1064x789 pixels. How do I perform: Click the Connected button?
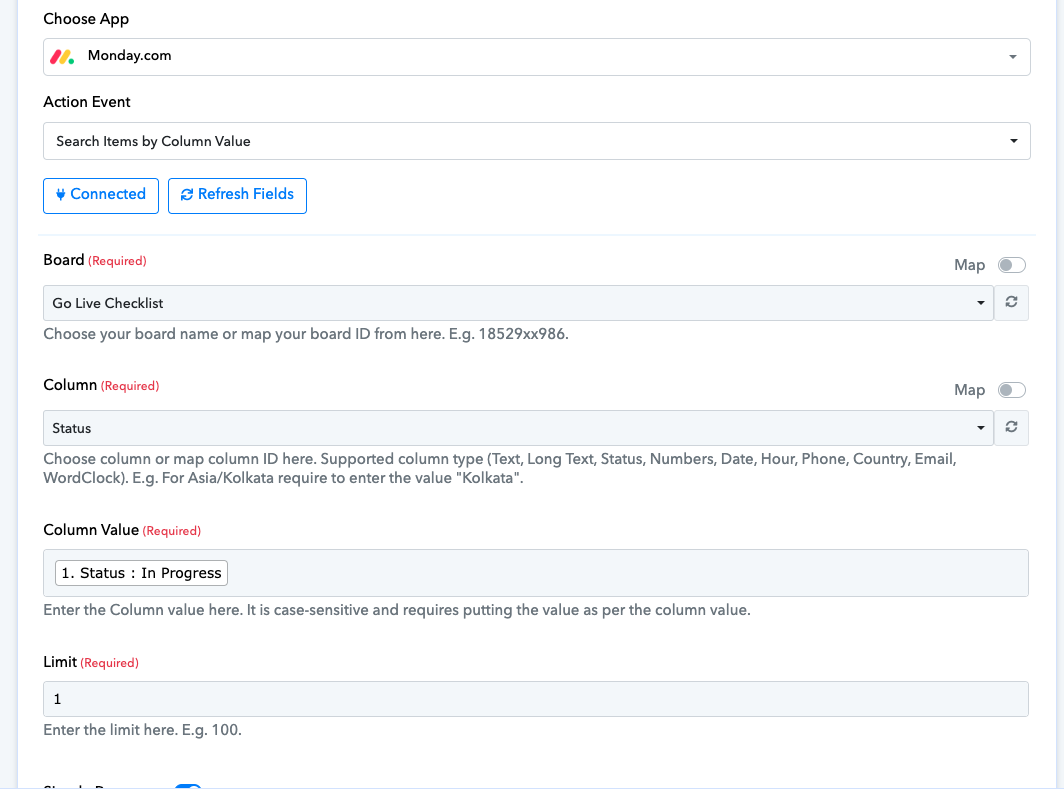[101, 195]
